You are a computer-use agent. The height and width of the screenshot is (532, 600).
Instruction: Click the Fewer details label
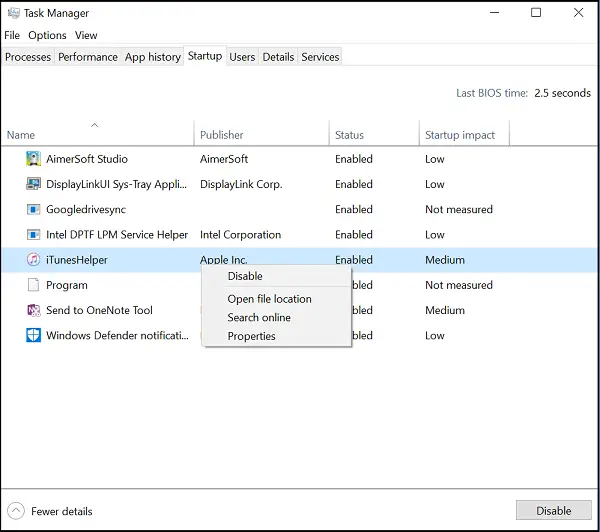coord(62,511)
